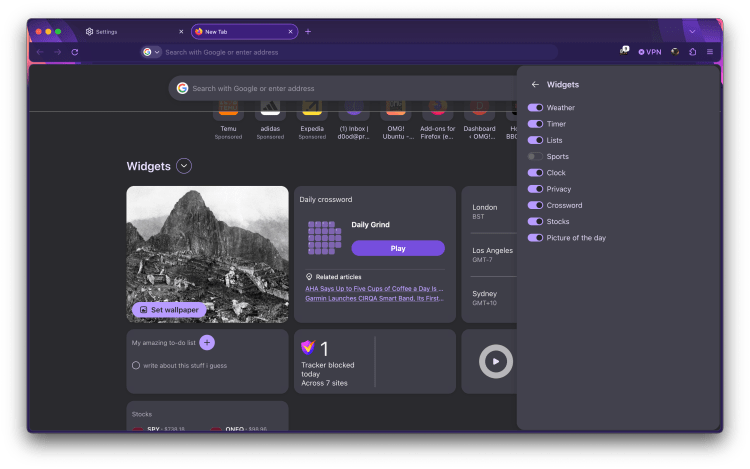Click the Tracker blocked today text

pos(328,369)
